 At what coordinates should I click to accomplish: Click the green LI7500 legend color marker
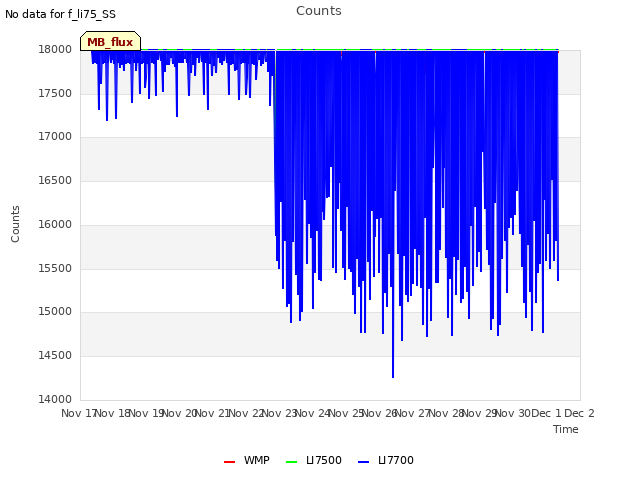[x=291, y=462]
